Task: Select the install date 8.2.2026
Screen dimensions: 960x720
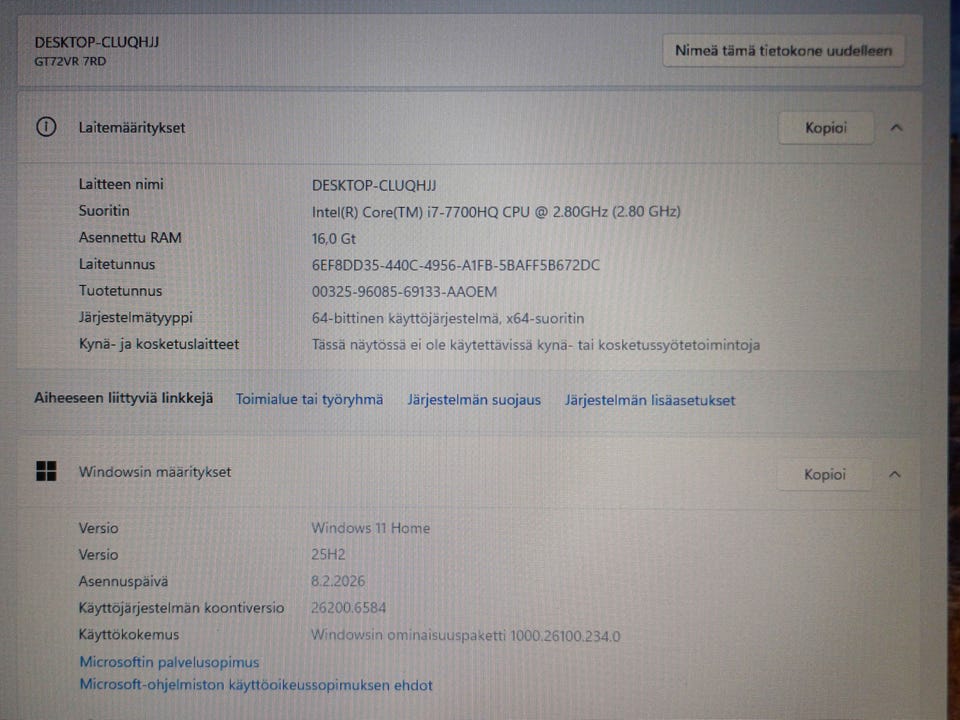Action: [x=337, y=581]
